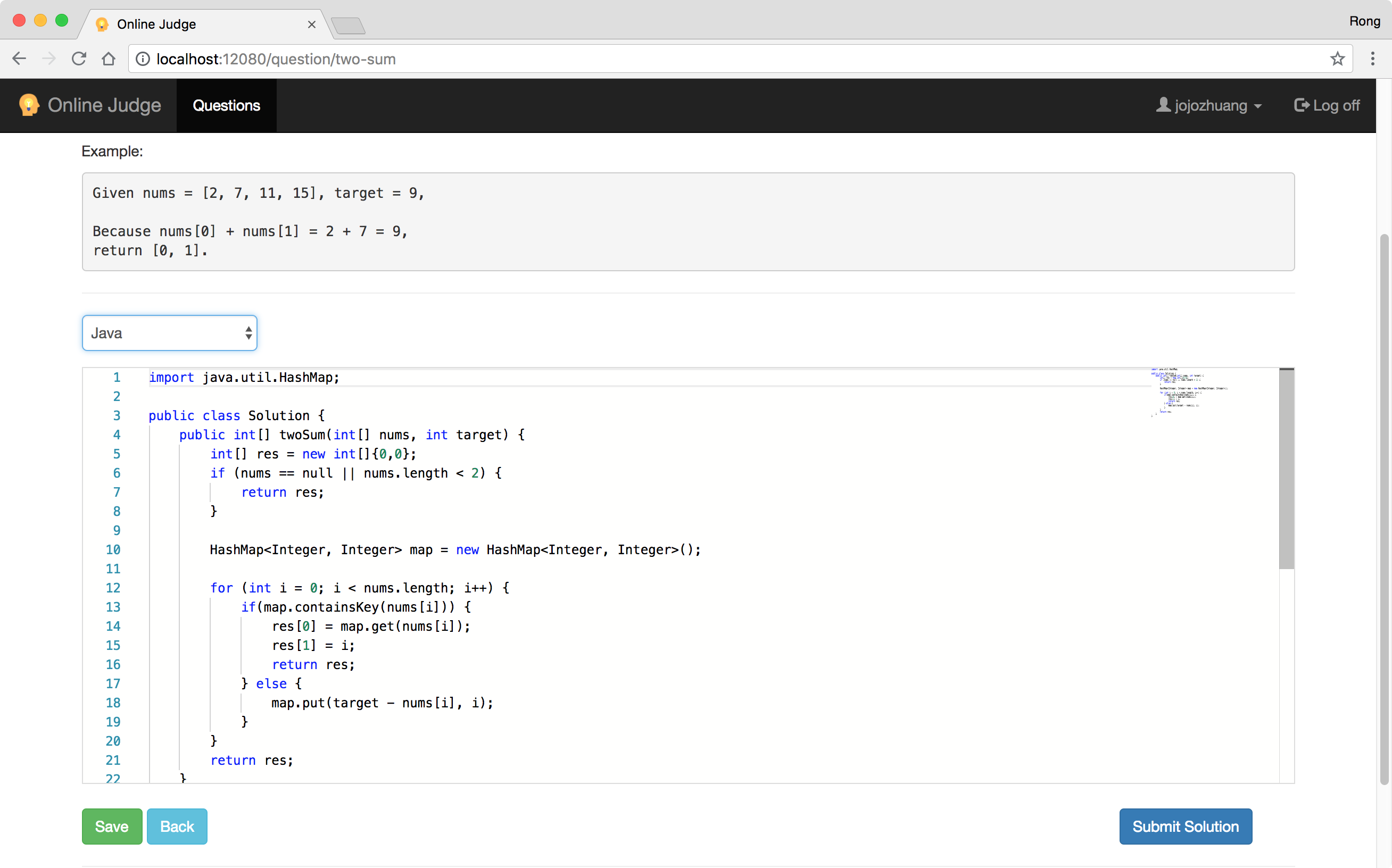This screenshot has height=868, width=1392.
Task: Go to the browser home page
Action: 109,59
